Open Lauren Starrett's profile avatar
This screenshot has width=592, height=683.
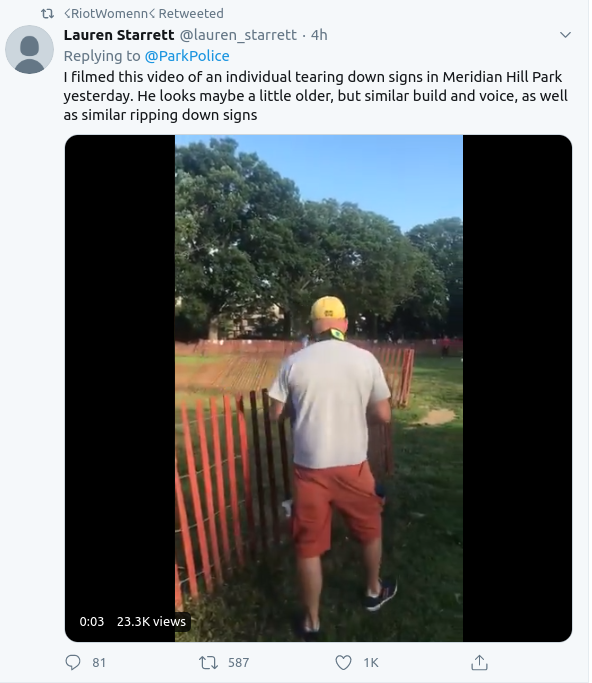coord(30,50)
